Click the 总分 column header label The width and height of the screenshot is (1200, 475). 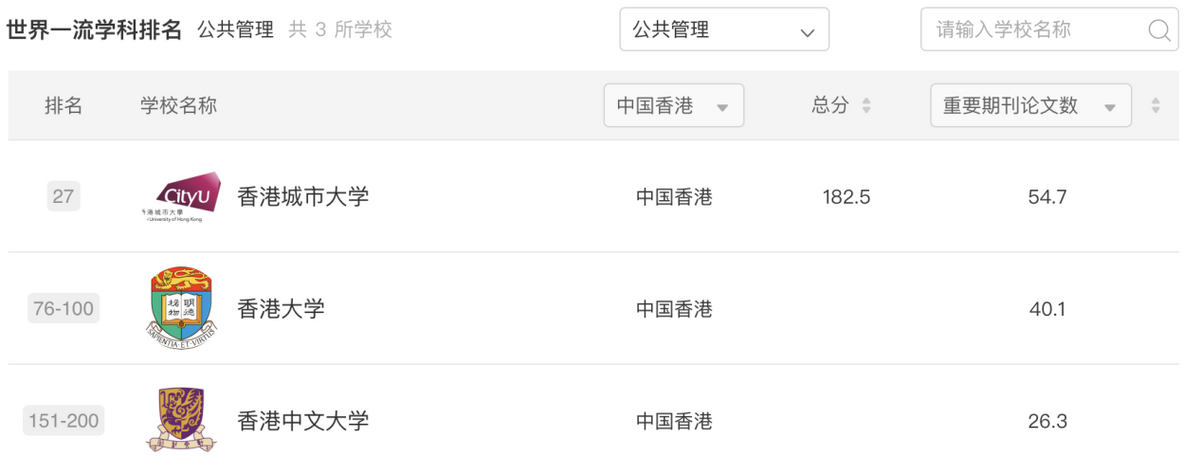point(830,106)
